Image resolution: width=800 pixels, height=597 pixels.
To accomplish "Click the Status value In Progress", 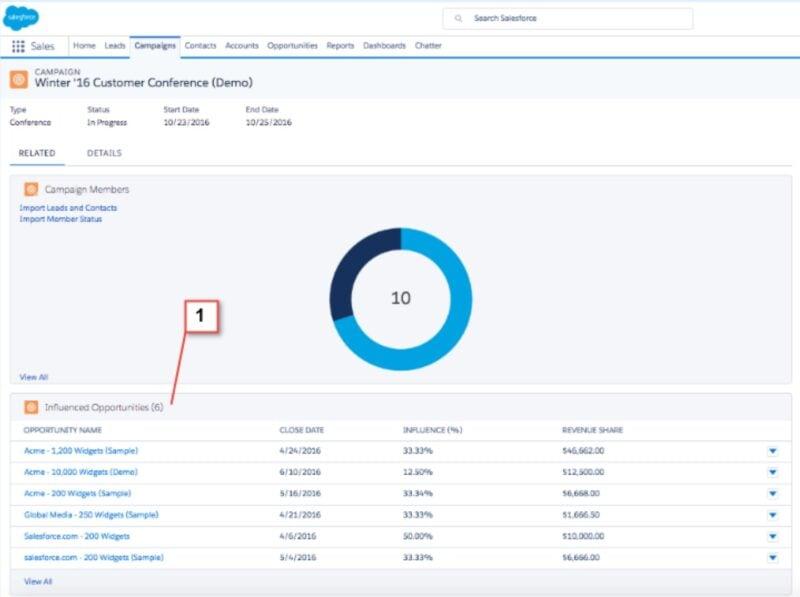I will tap(107, 122).
